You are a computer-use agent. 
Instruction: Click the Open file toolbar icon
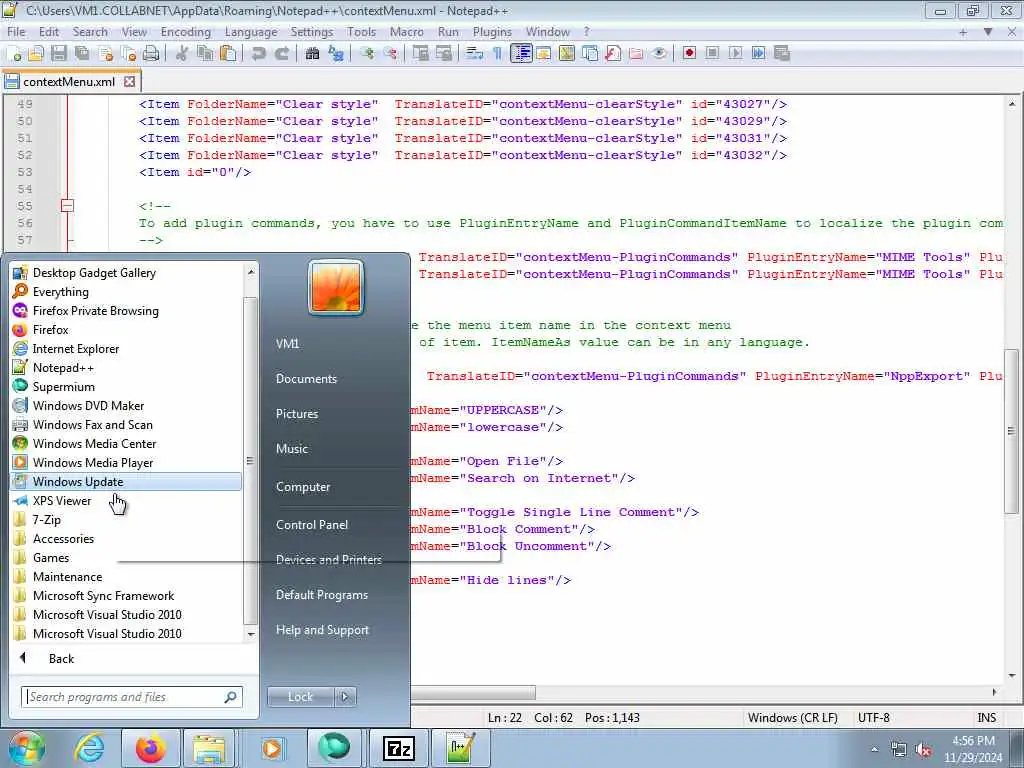tap(36, 54)
